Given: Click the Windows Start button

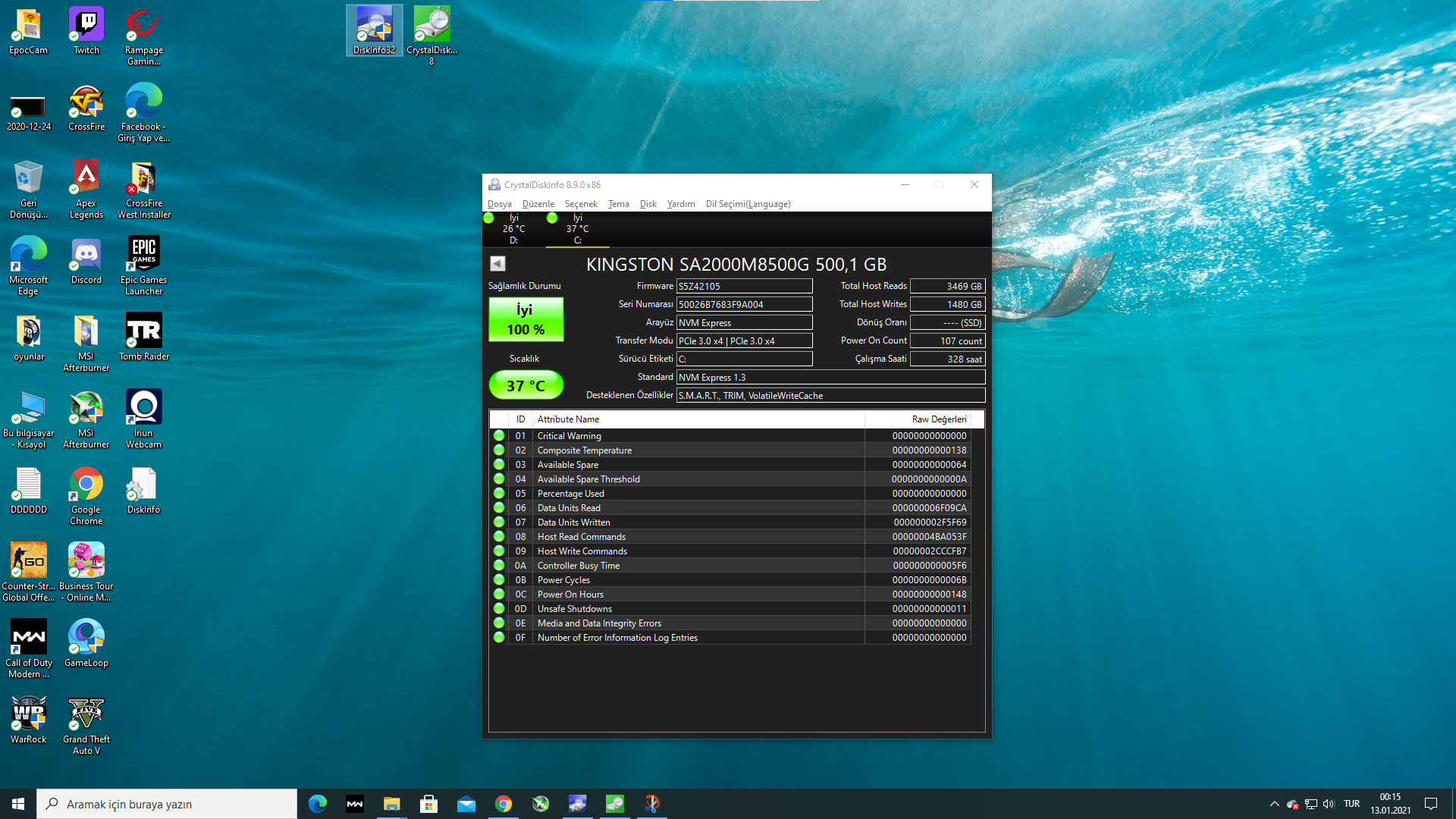Looking at the screenshot, I should [x=18, y=804].
